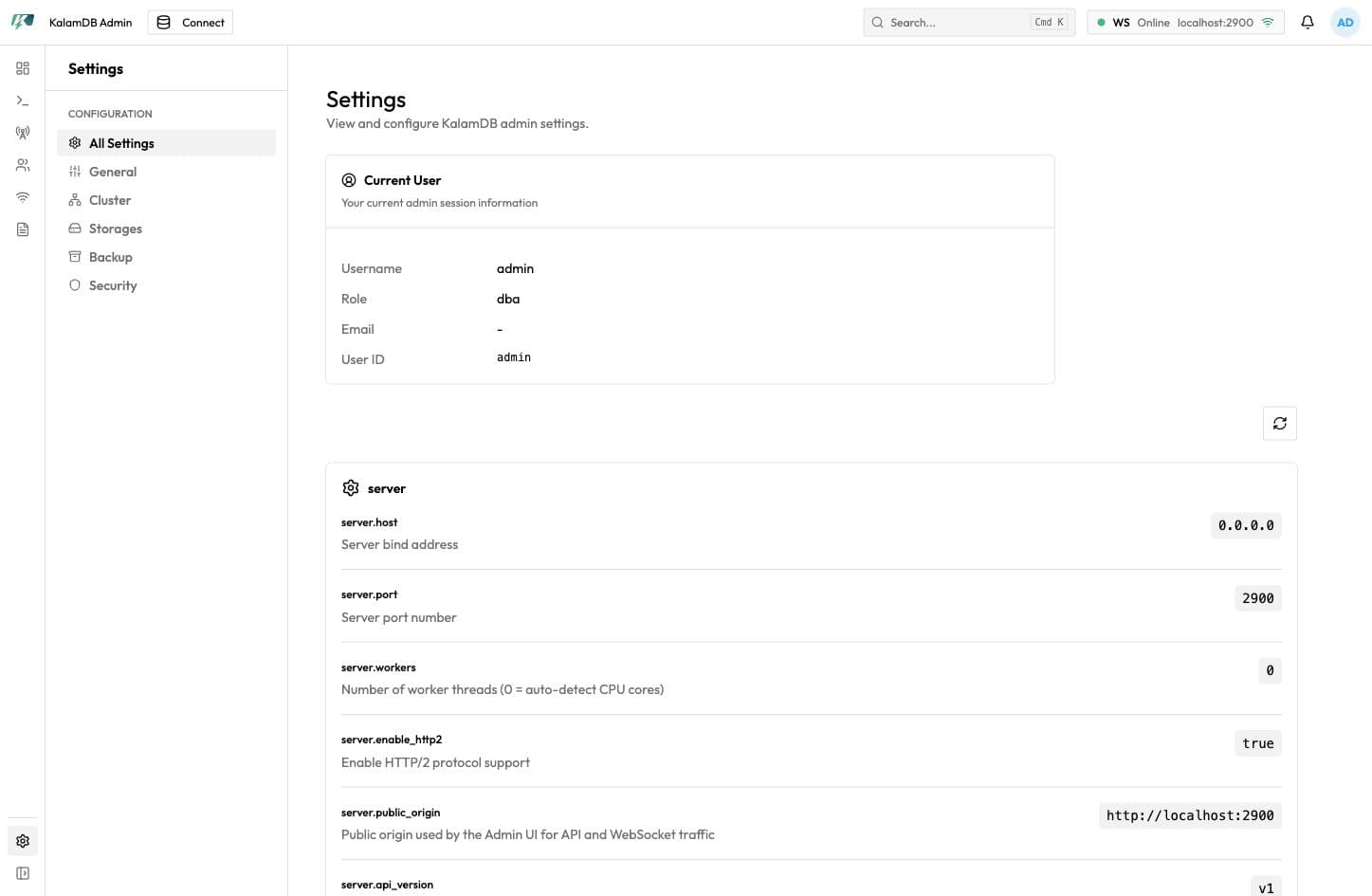Open the users icon in left rail
The width and height of the screenshot is (1372, 896).
23,165
